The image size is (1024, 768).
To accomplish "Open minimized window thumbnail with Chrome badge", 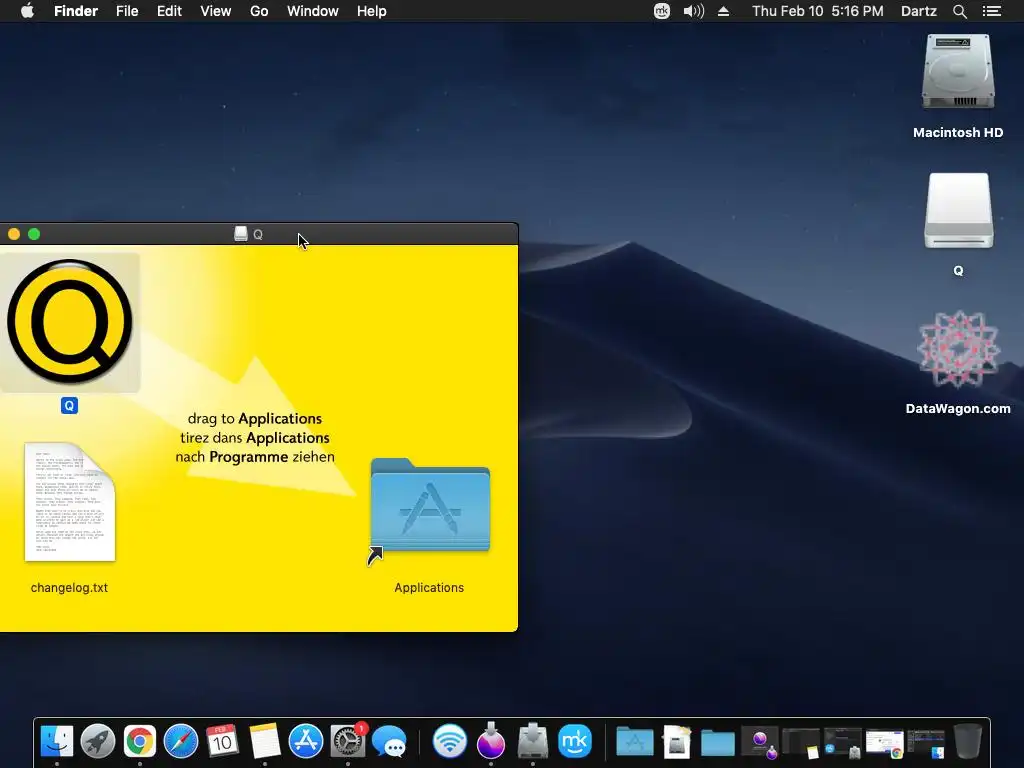I will click(x=884, y=743).
